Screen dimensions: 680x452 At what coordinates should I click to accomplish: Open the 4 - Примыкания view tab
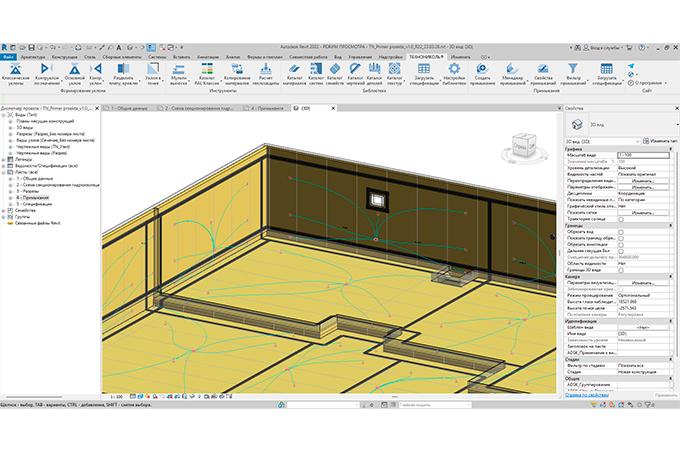point(267,107)
